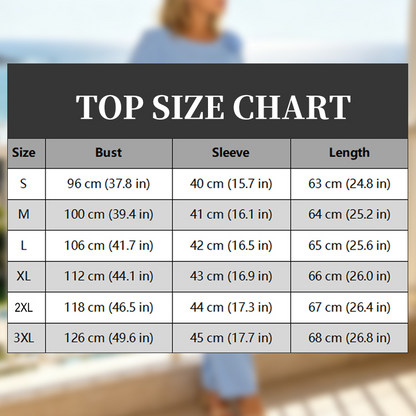Image resolution: width=416 pixels, height=416 pixels.
Task: Click the S size row label
Action: [23, 183]
